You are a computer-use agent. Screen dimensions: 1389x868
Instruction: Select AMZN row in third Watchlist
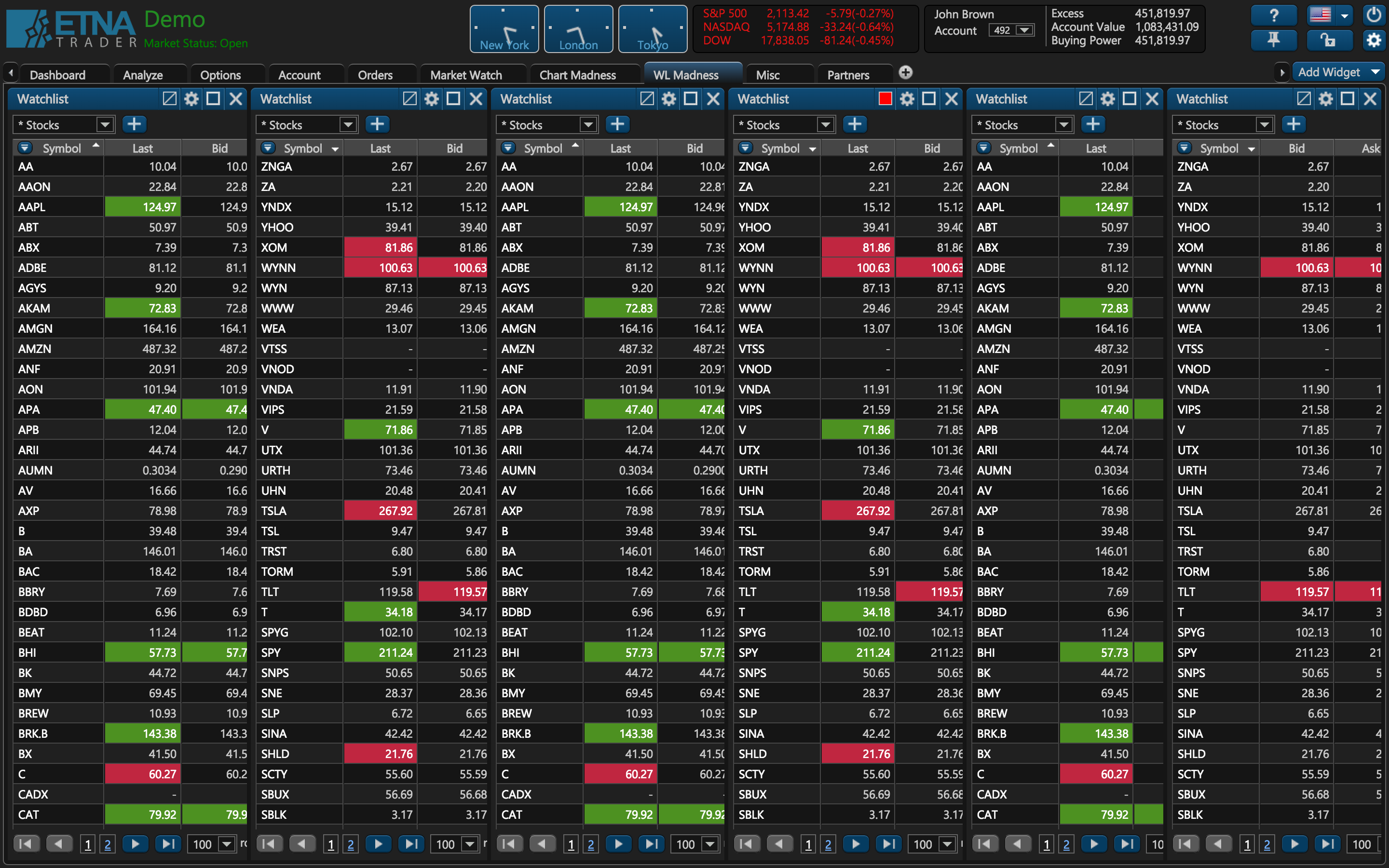[611, 349]
